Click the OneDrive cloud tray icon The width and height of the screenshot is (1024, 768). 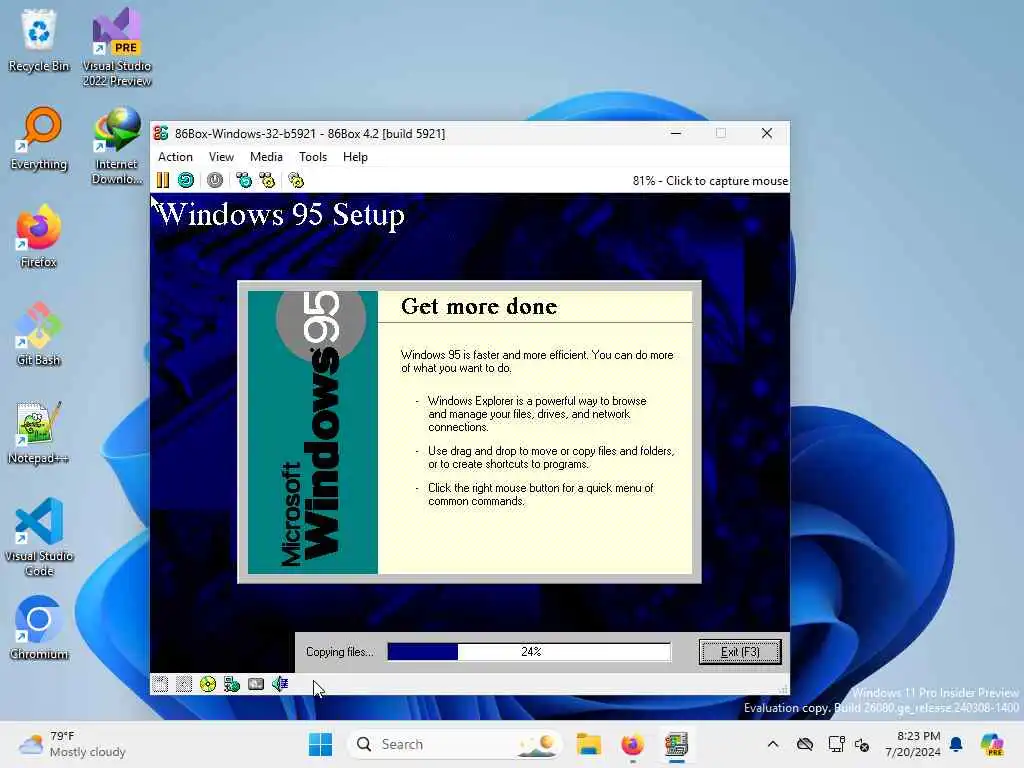click(805, 744)
